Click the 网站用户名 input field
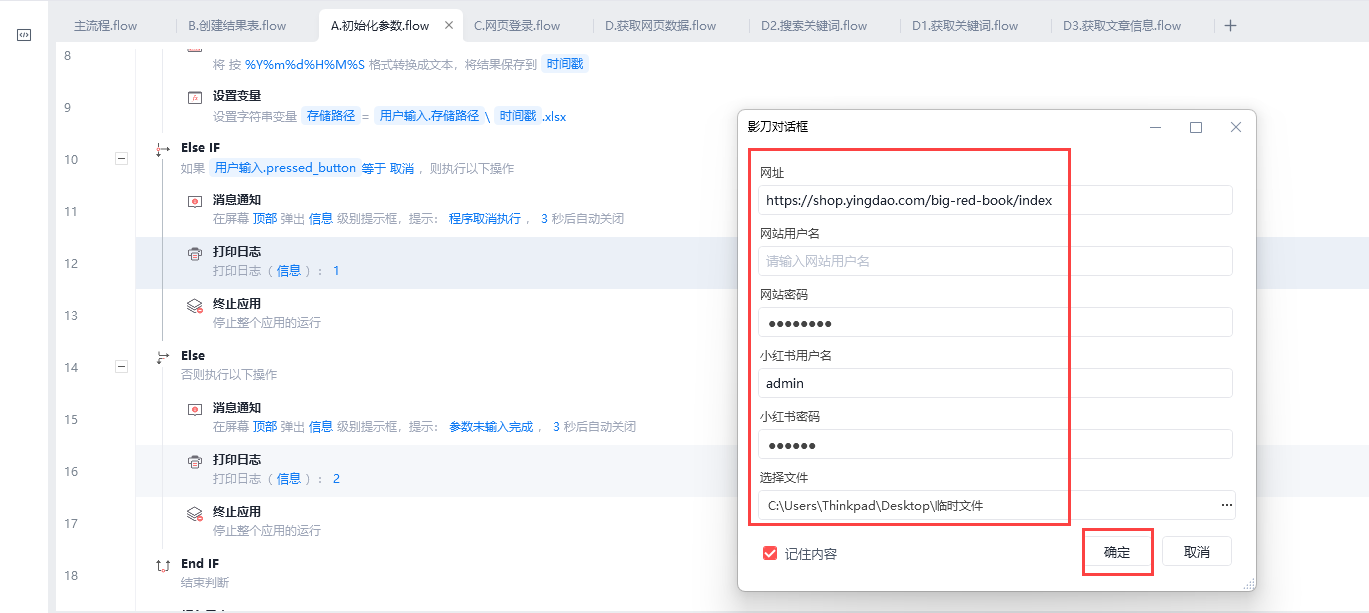Screen dimensions: 1369x613 995,261
